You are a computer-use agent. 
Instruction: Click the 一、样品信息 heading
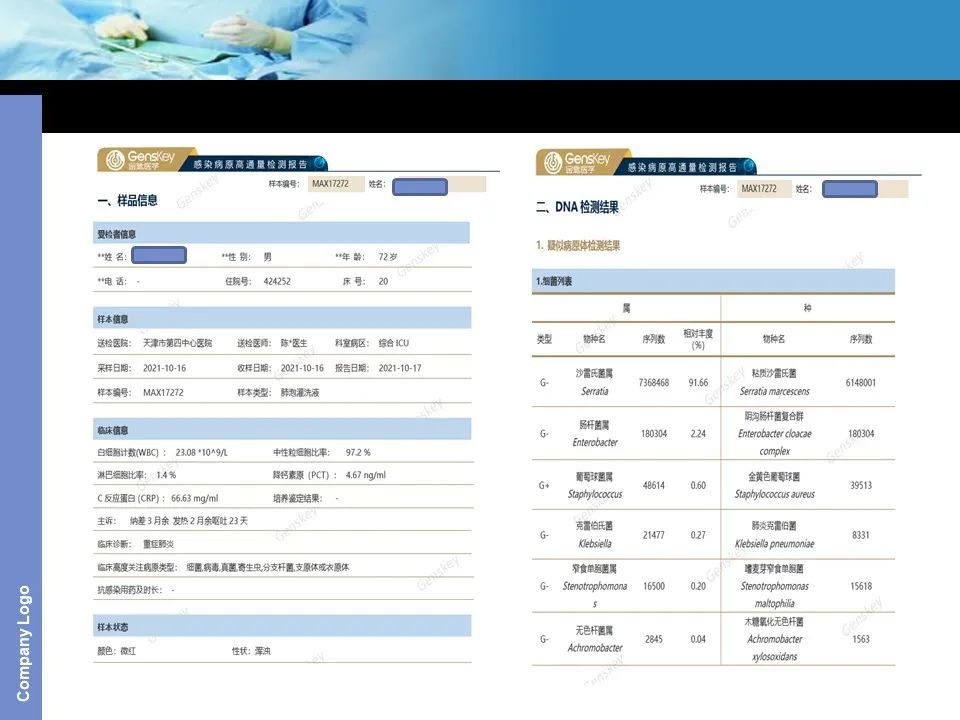[x=127, y=200]
